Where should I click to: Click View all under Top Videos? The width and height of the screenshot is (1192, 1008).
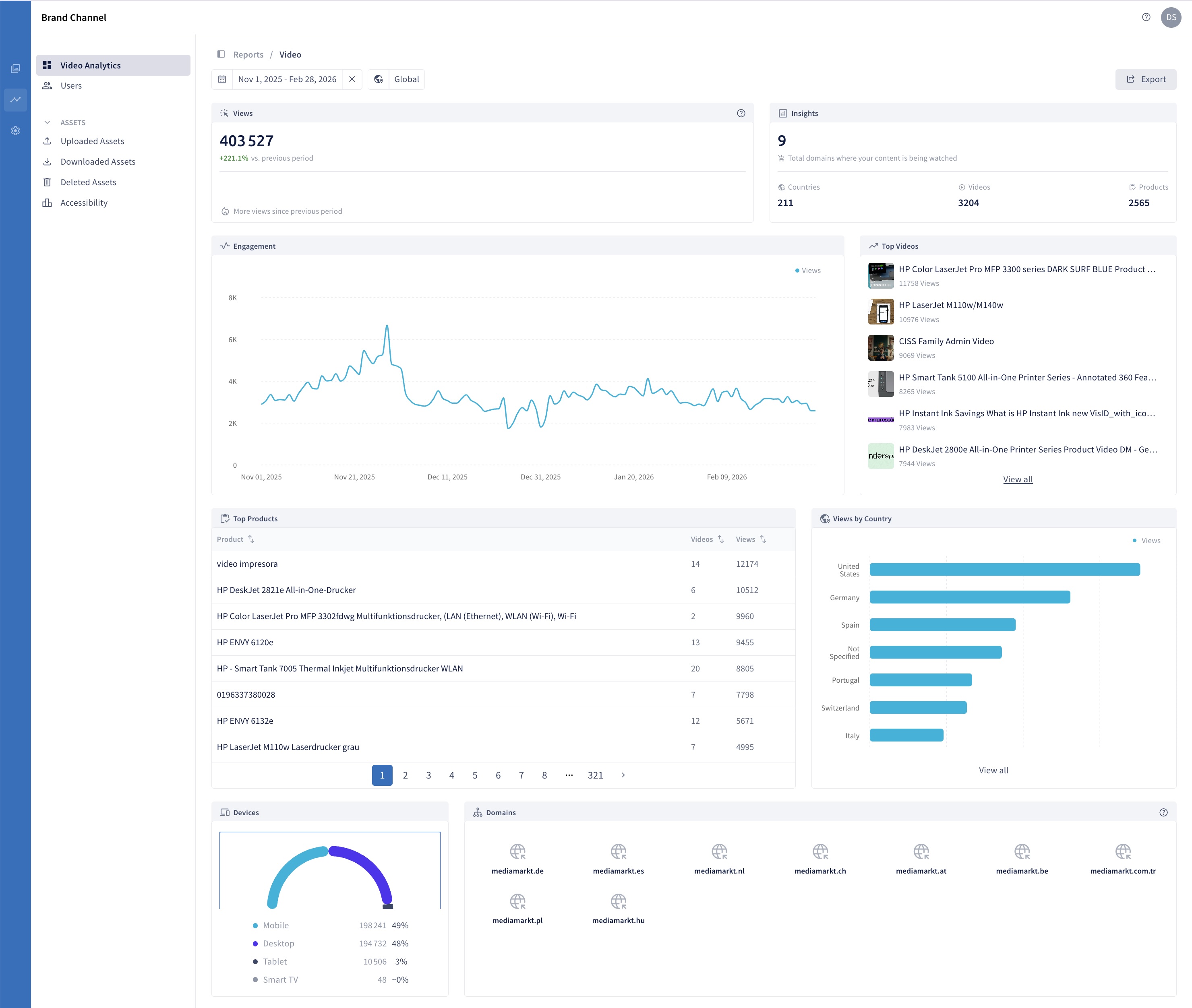point(1018,479)
